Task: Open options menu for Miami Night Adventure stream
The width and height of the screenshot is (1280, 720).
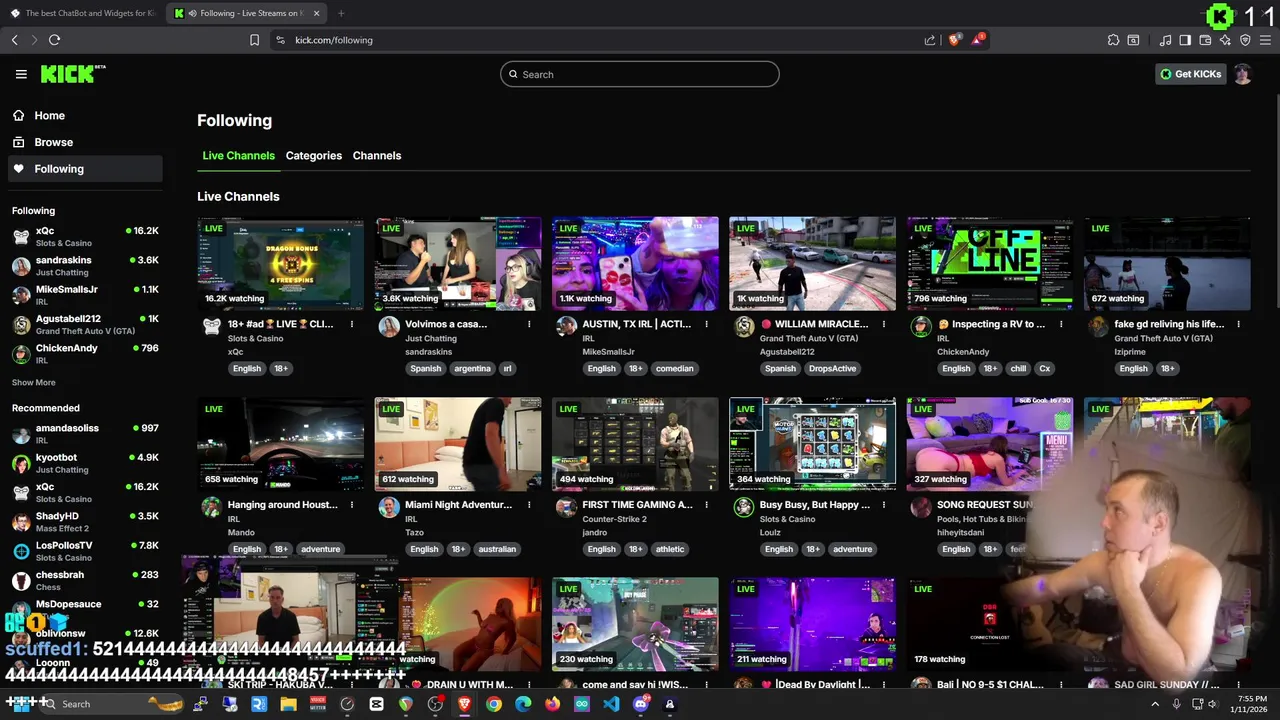Action: (x=529, y=505)
